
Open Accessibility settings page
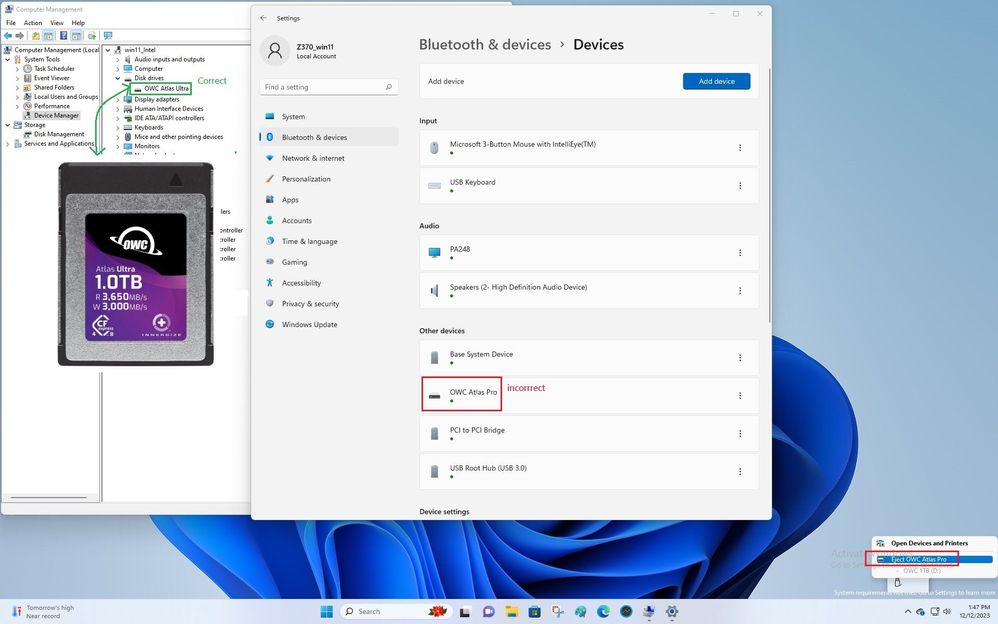coord(328,283)
